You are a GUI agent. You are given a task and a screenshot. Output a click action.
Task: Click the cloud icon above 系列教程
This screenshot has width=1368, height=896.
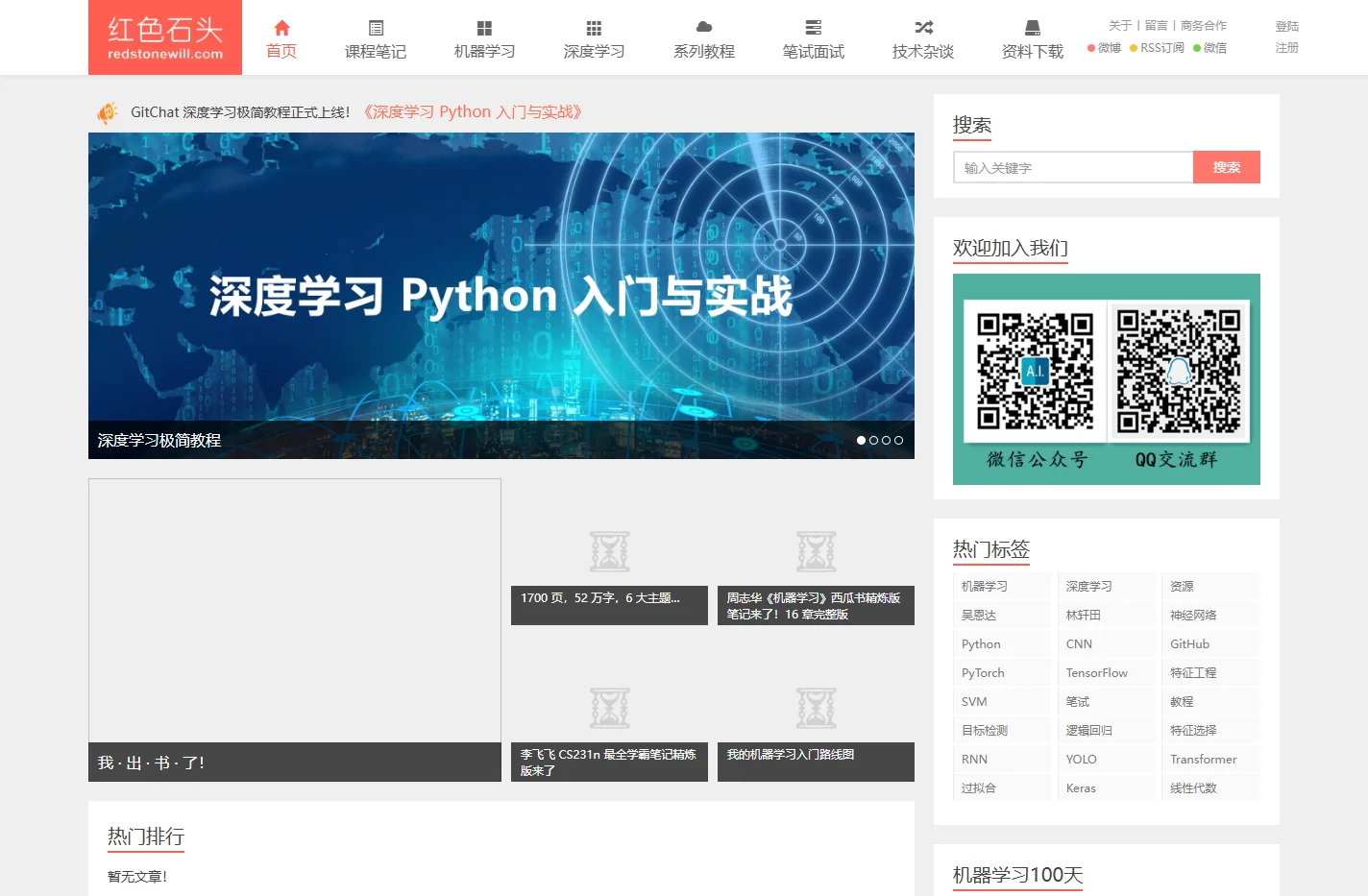tap(704, 27)
